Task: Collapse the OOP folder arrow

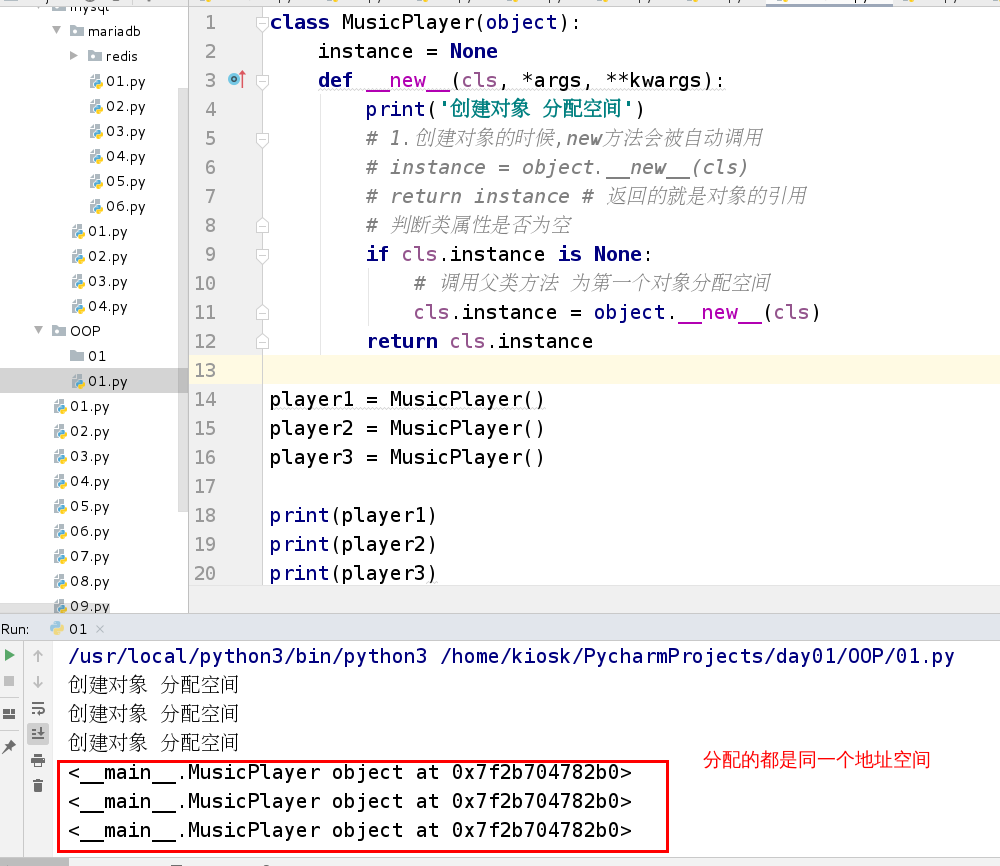Action: (x=39, y=330)
